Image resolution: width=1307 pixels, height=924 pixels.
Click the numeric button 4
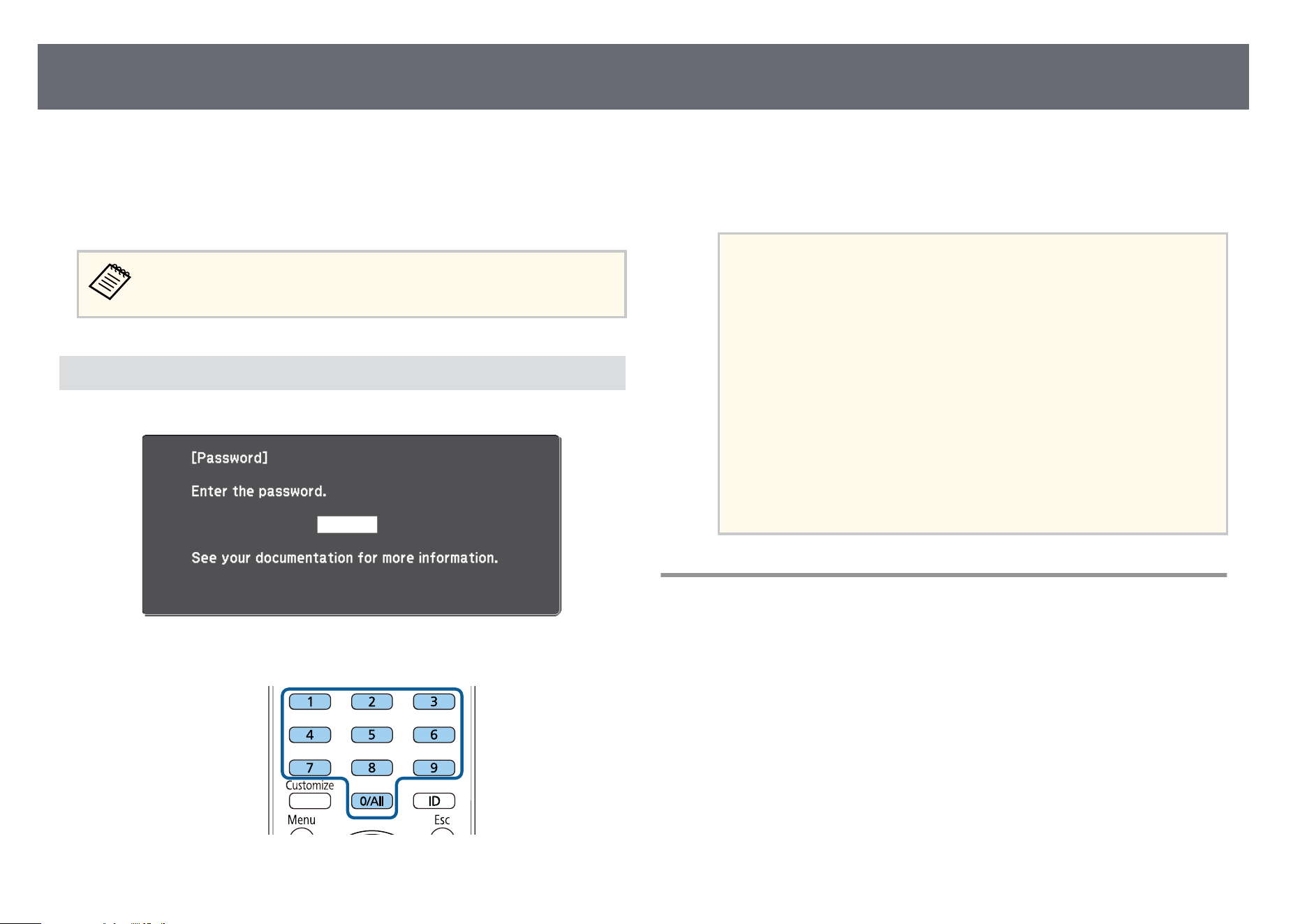tap(310, 735)
